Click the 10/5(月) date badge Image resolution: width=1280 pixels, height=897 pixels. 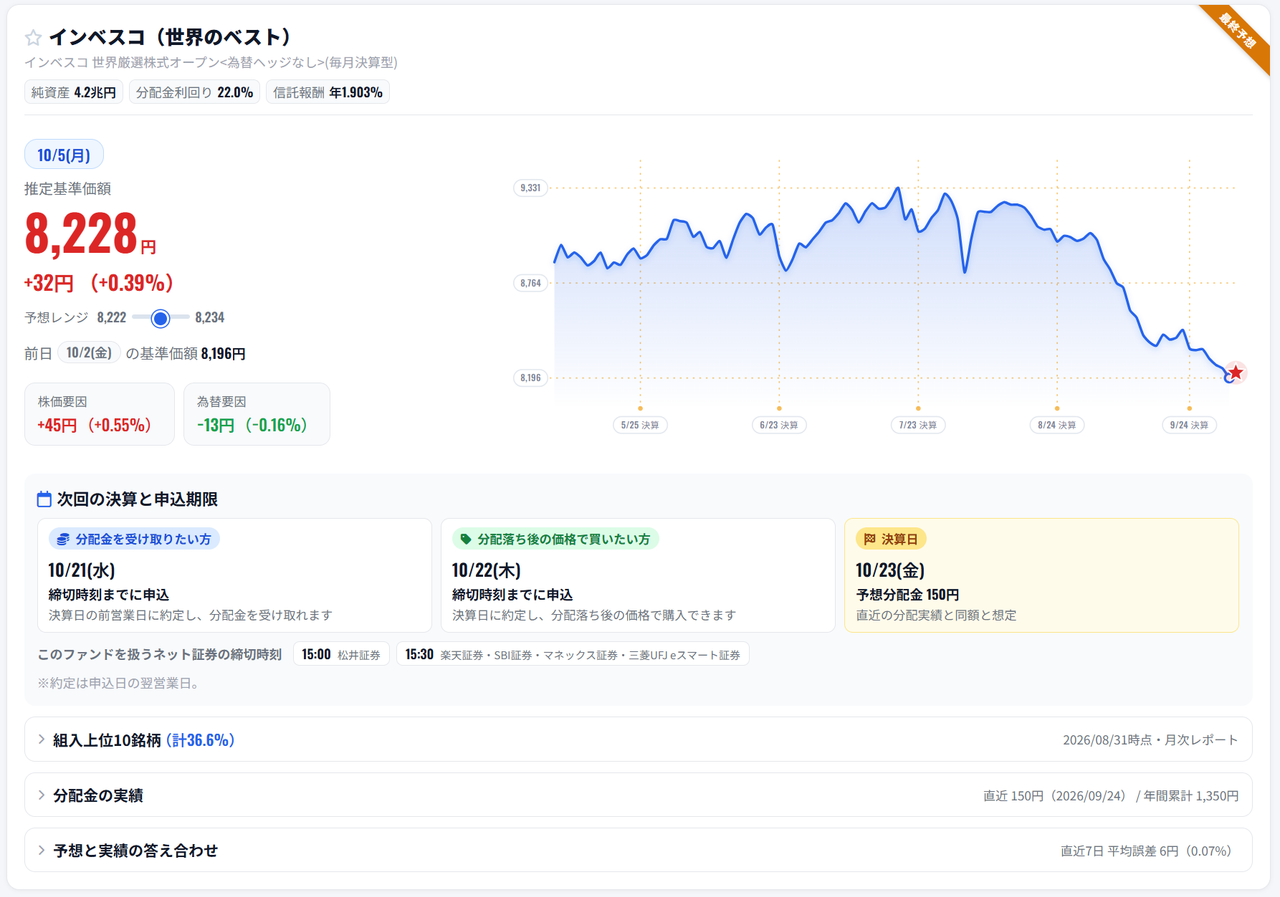(64, 154)
